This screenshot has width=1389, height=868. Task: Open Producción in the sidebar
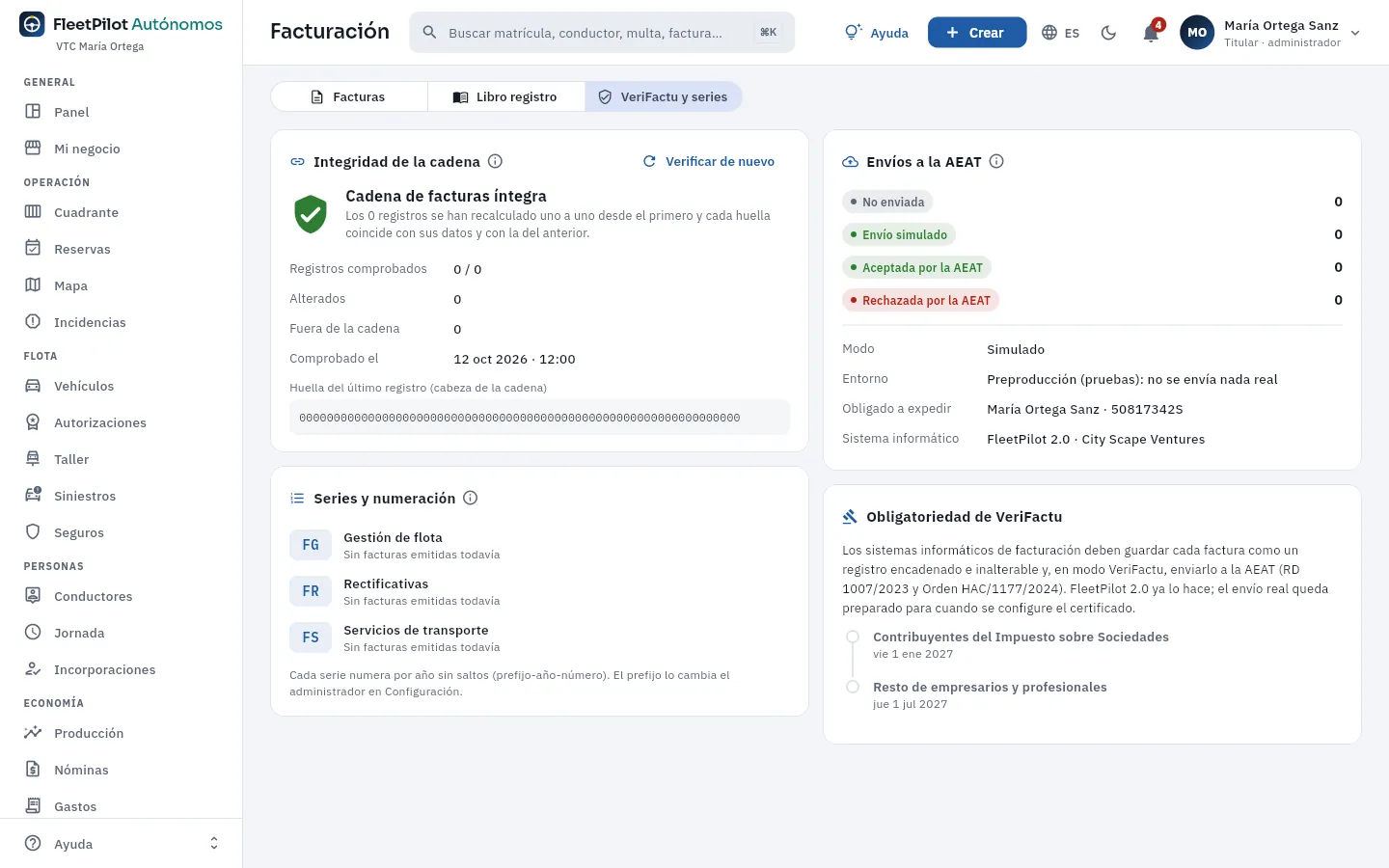[121, 733]
